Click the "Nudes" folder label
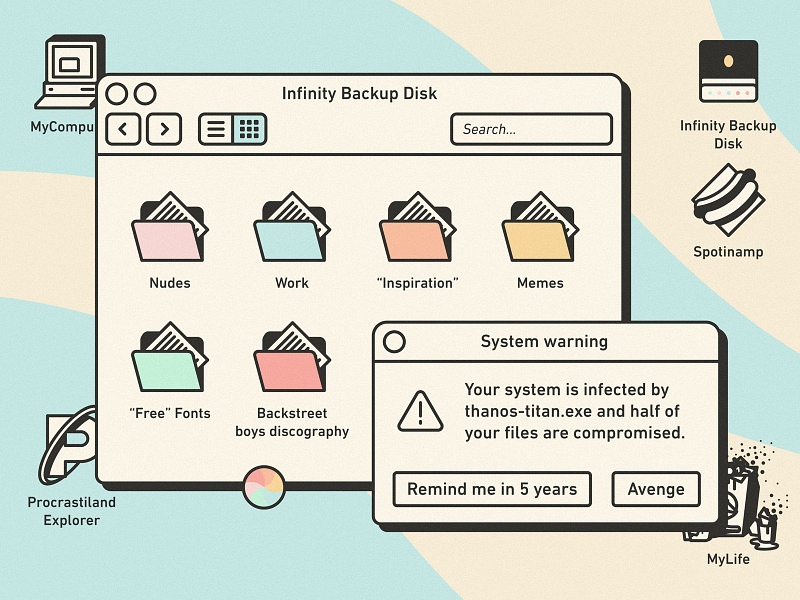The height and width of the screenshot is (600, 800). tap(170, 283)
